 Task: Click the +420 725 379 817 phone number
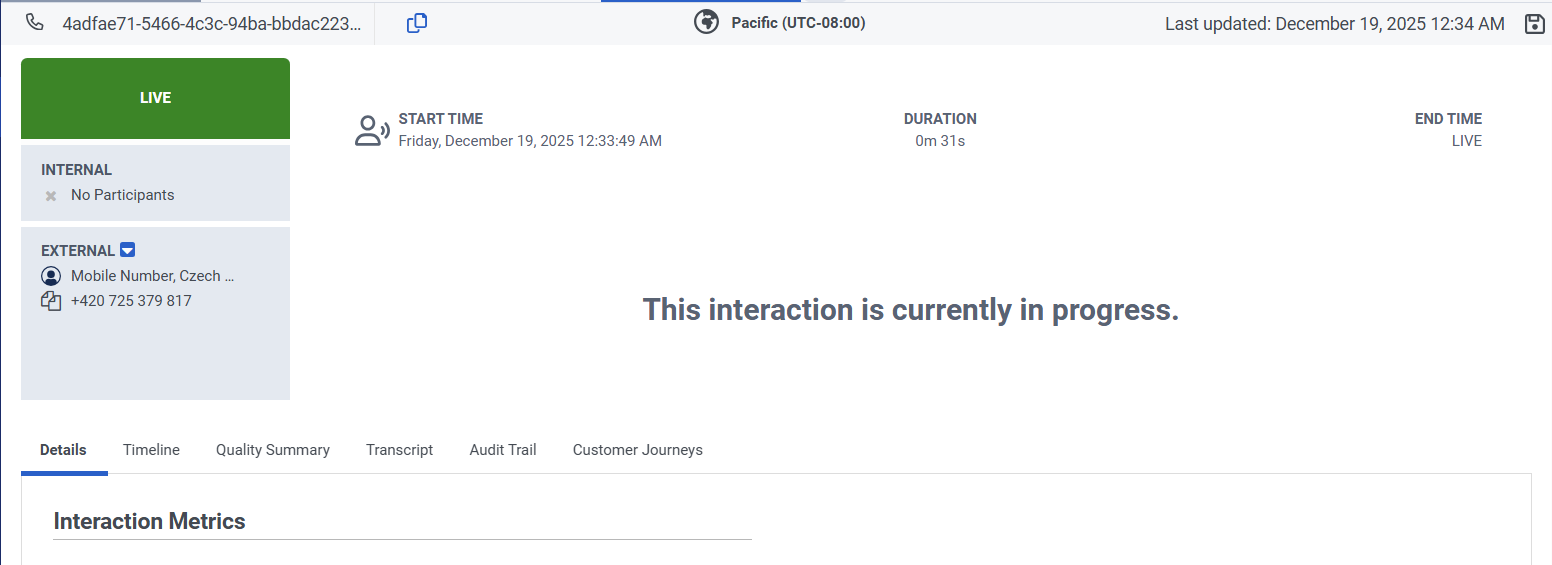[131, 301]
